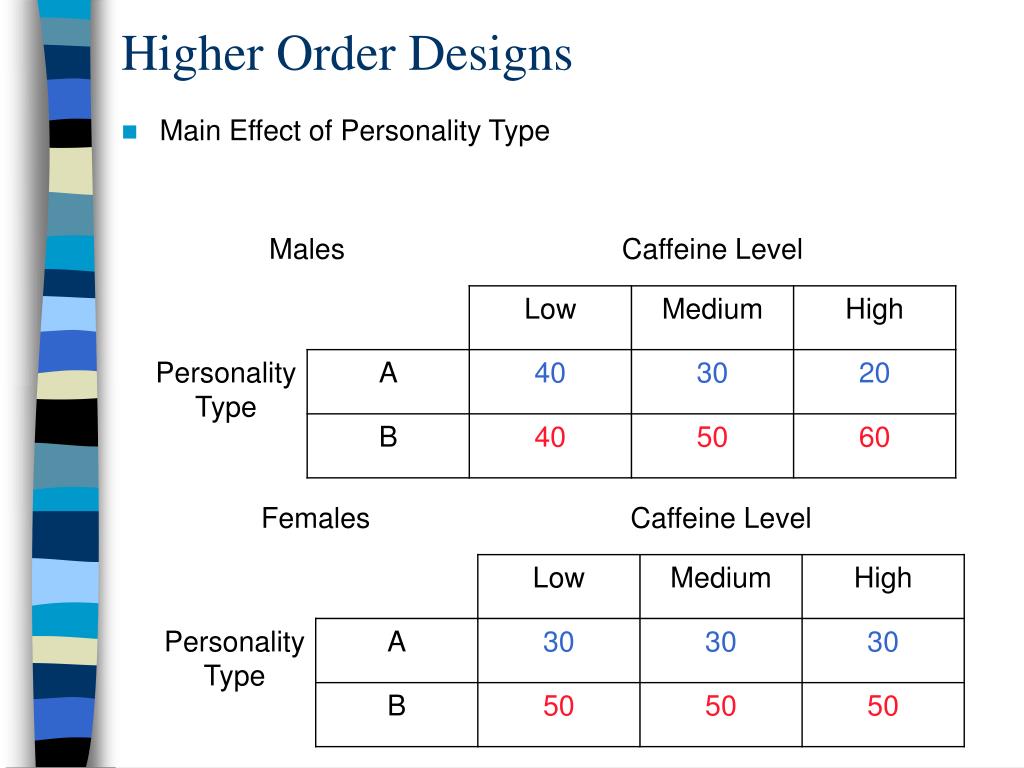Select Males row B label cell
The height and width of the screenshot is (768, 1024).
tap(388, 445)
